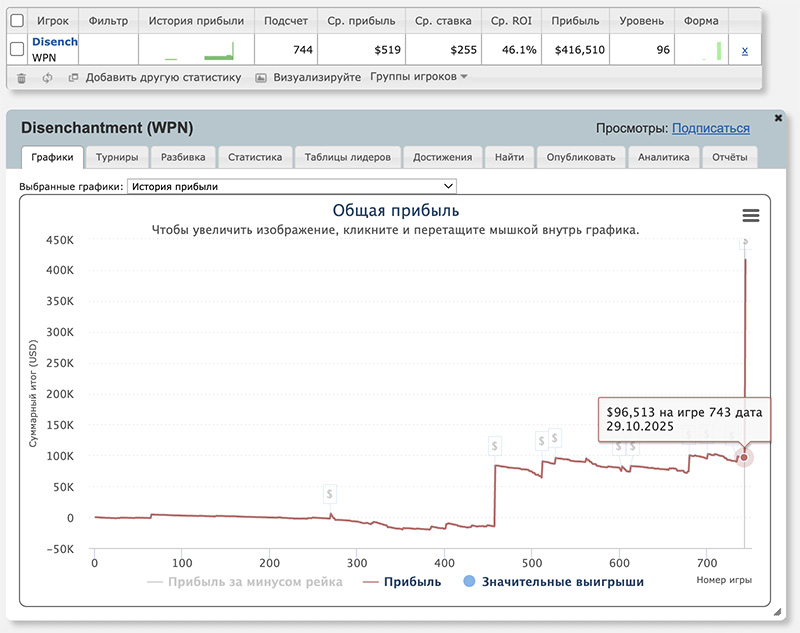Click the Подписаться link

(x=710, y=128)
